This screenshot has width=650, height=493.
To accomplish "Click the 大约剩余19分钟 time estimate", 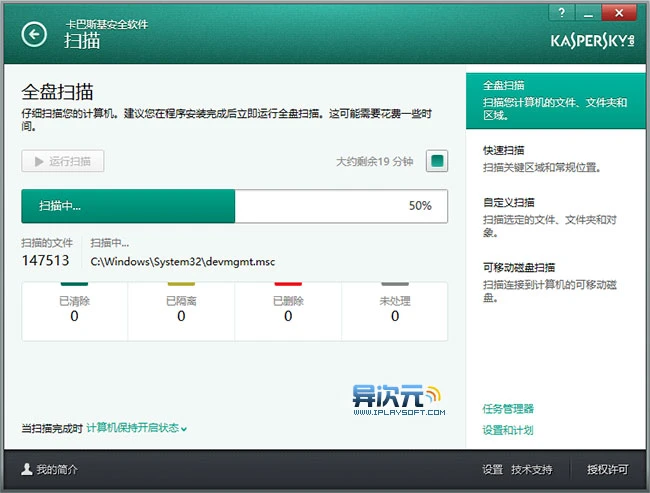I will coord(374,161).
